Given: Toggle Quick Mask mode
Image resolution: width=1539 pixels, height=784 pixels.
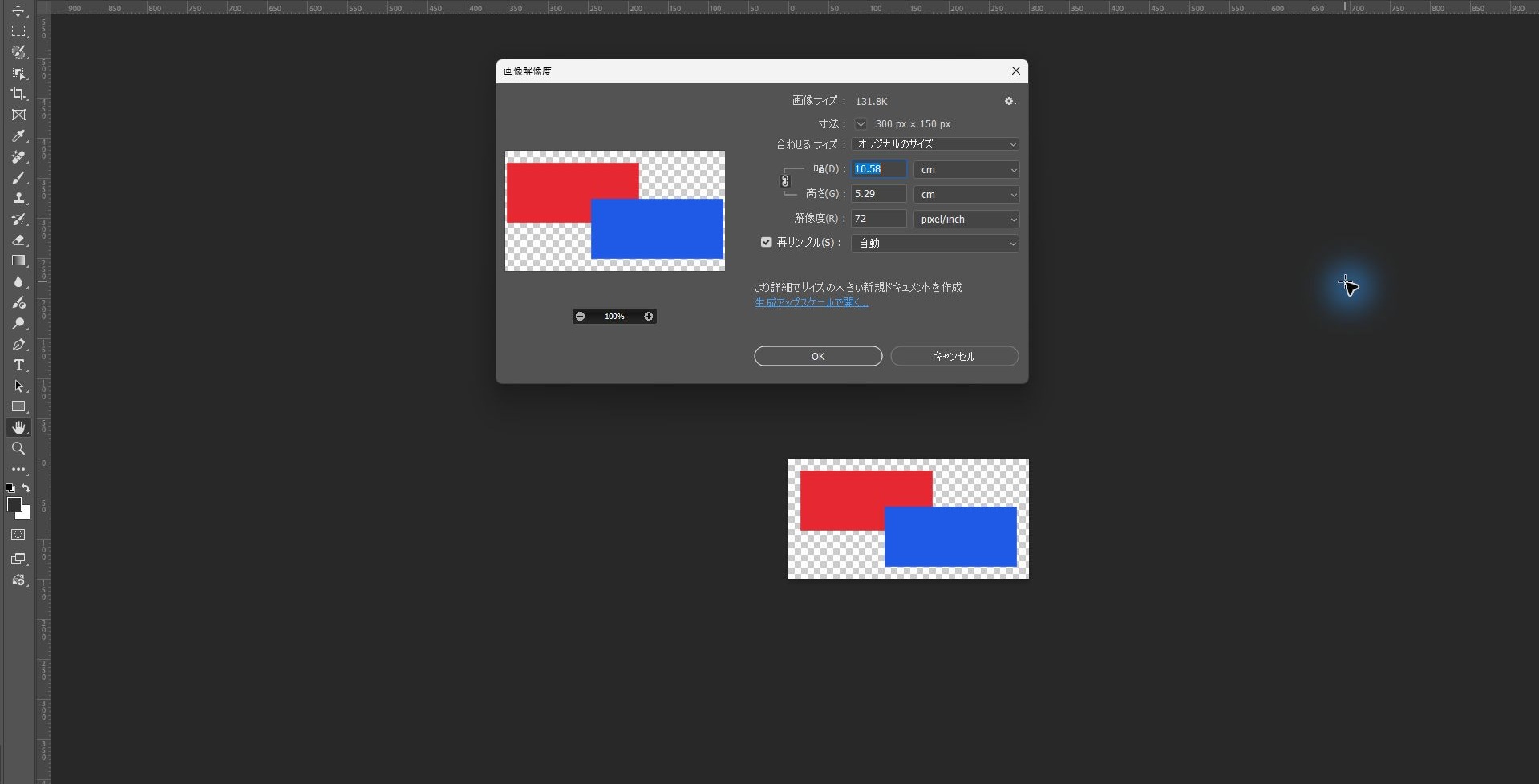Looking at the screenshot, I should click(18, 535).
